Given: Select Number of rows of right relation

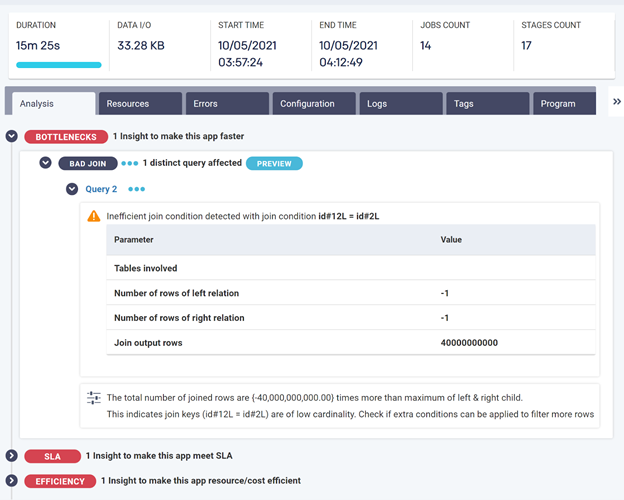Looking at the screenshot, I should pyautogui.click(x=351, y=318).
